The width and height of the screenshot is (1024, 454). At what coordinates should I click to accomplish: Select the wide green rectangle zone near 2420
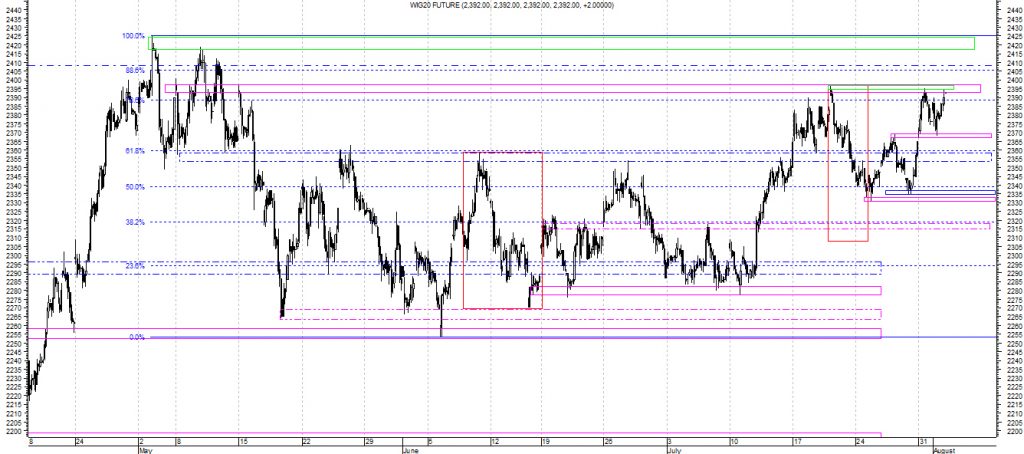(562, 43)
